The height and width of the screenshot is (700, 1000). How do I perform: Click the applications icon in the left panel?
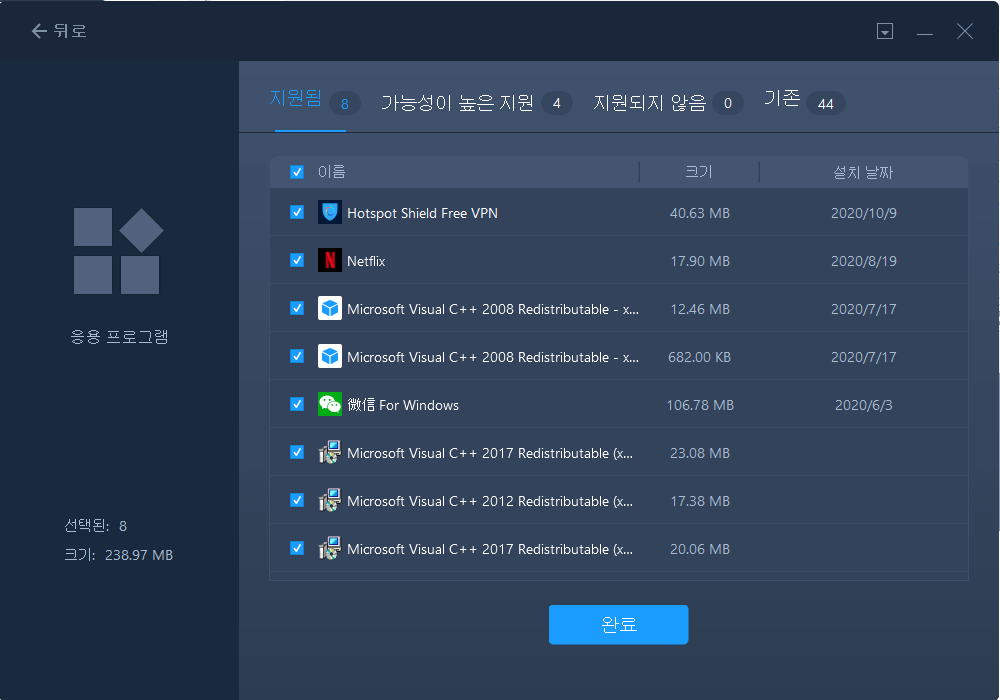pos(117,251)
